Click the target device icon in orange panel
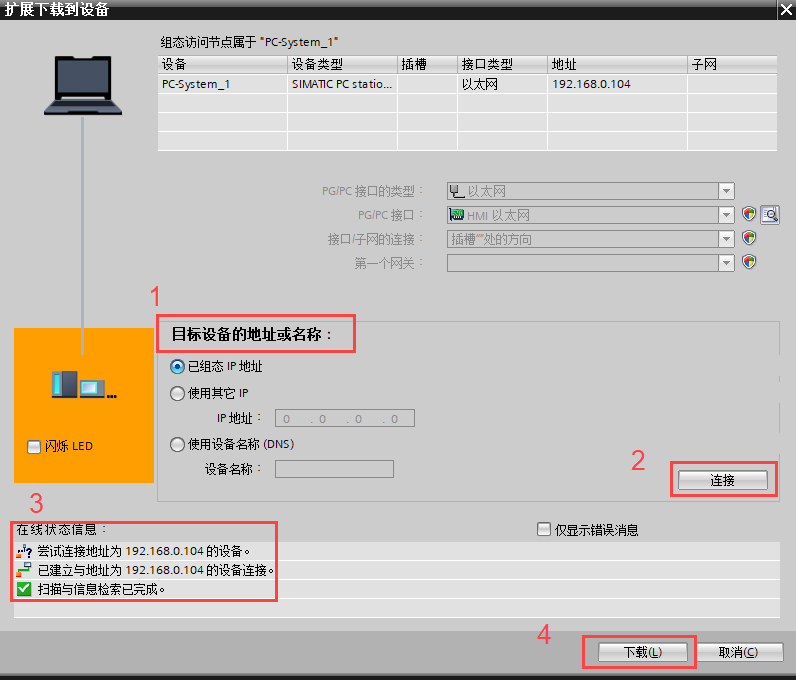Screen dimensions: 796x680 (x=84, y=384)
